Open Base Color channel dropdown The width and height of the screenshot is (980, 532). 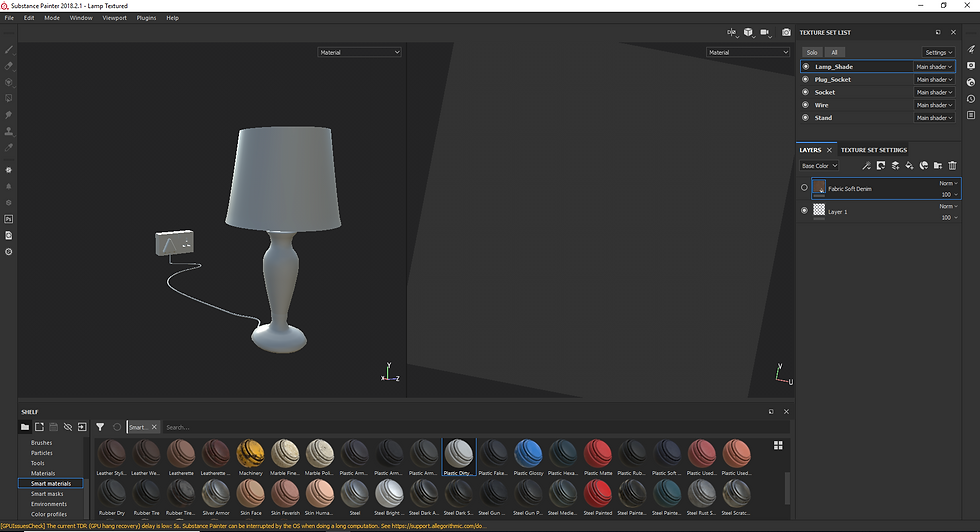point(819,166)
